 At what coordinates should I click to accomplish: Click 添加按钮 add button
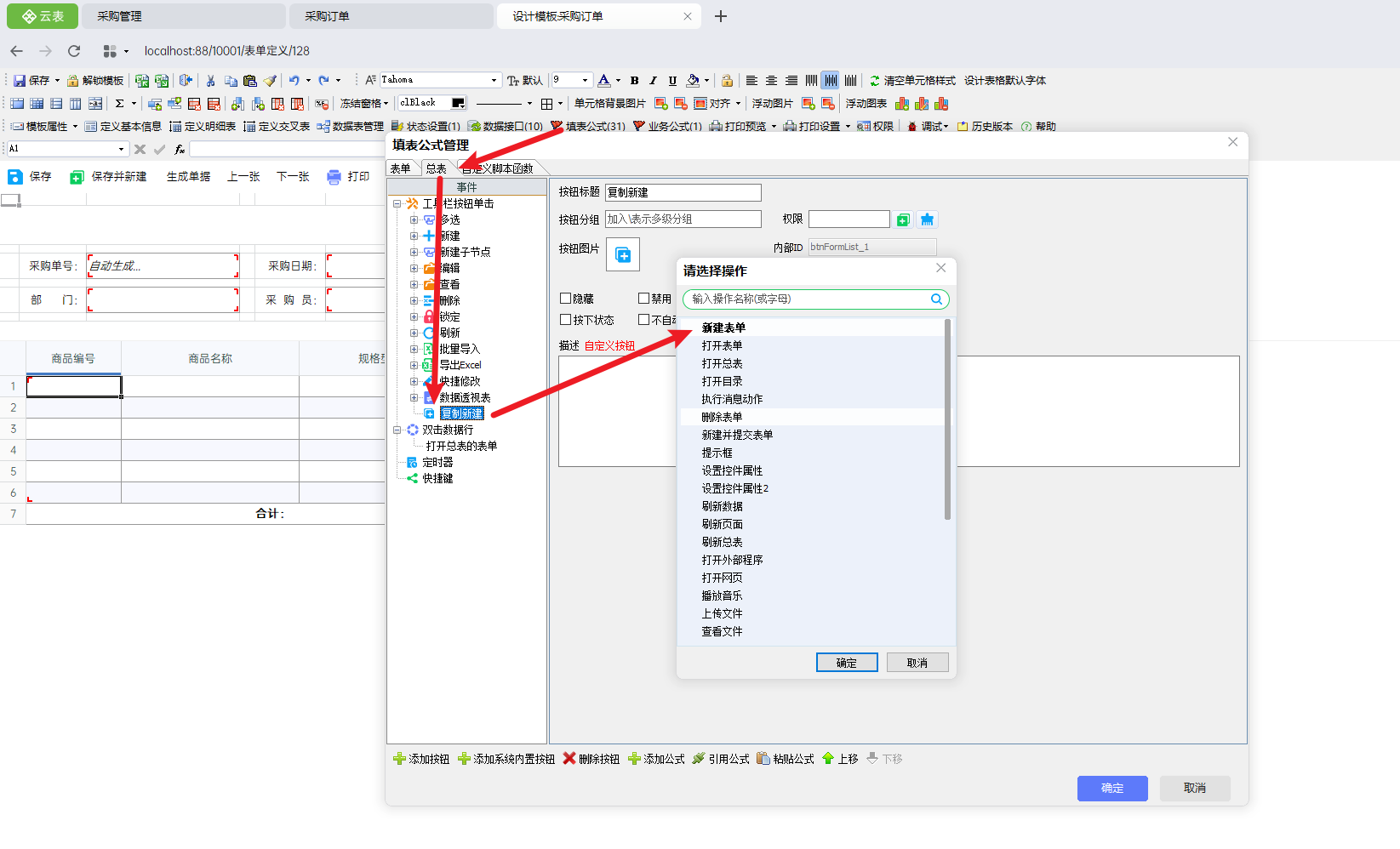click(421, 759)
